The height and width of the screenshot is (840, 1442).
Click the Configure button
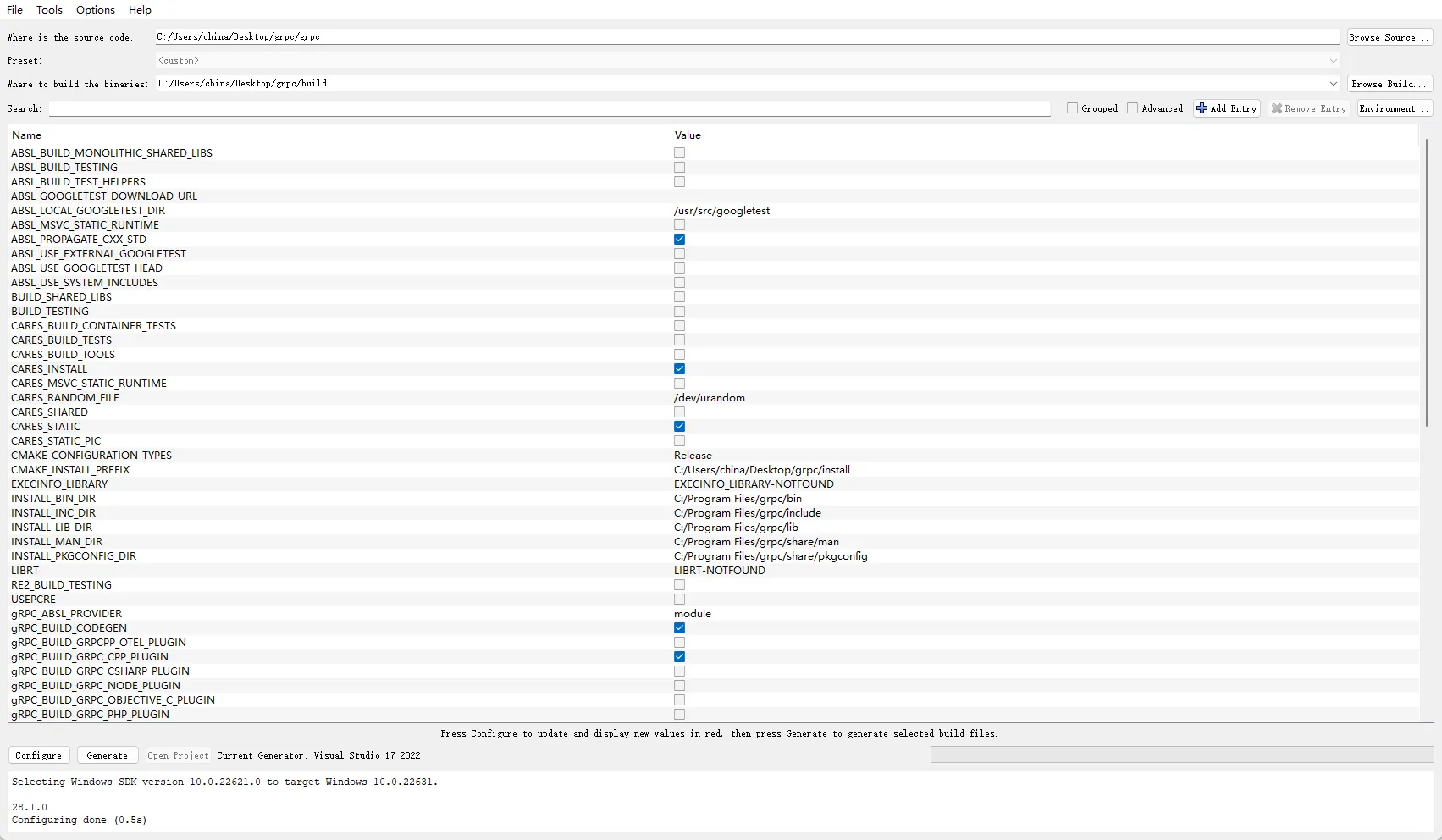tap(39, 755)
